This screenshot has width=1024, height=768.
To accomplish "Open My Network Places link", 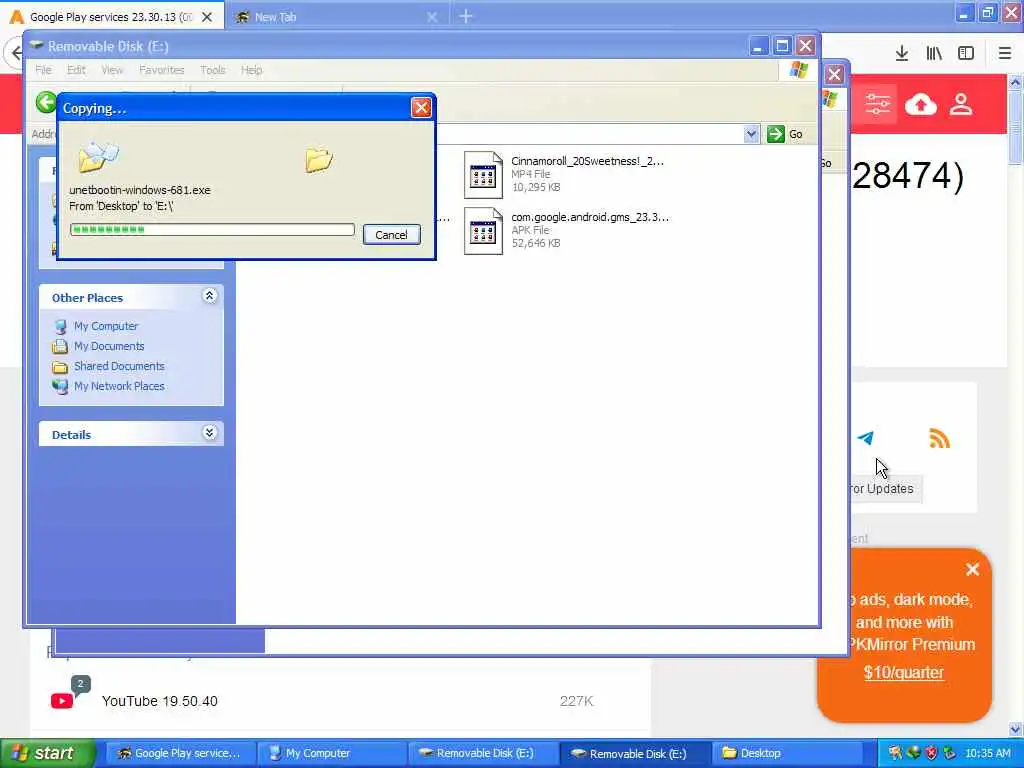I will point(119,387).
